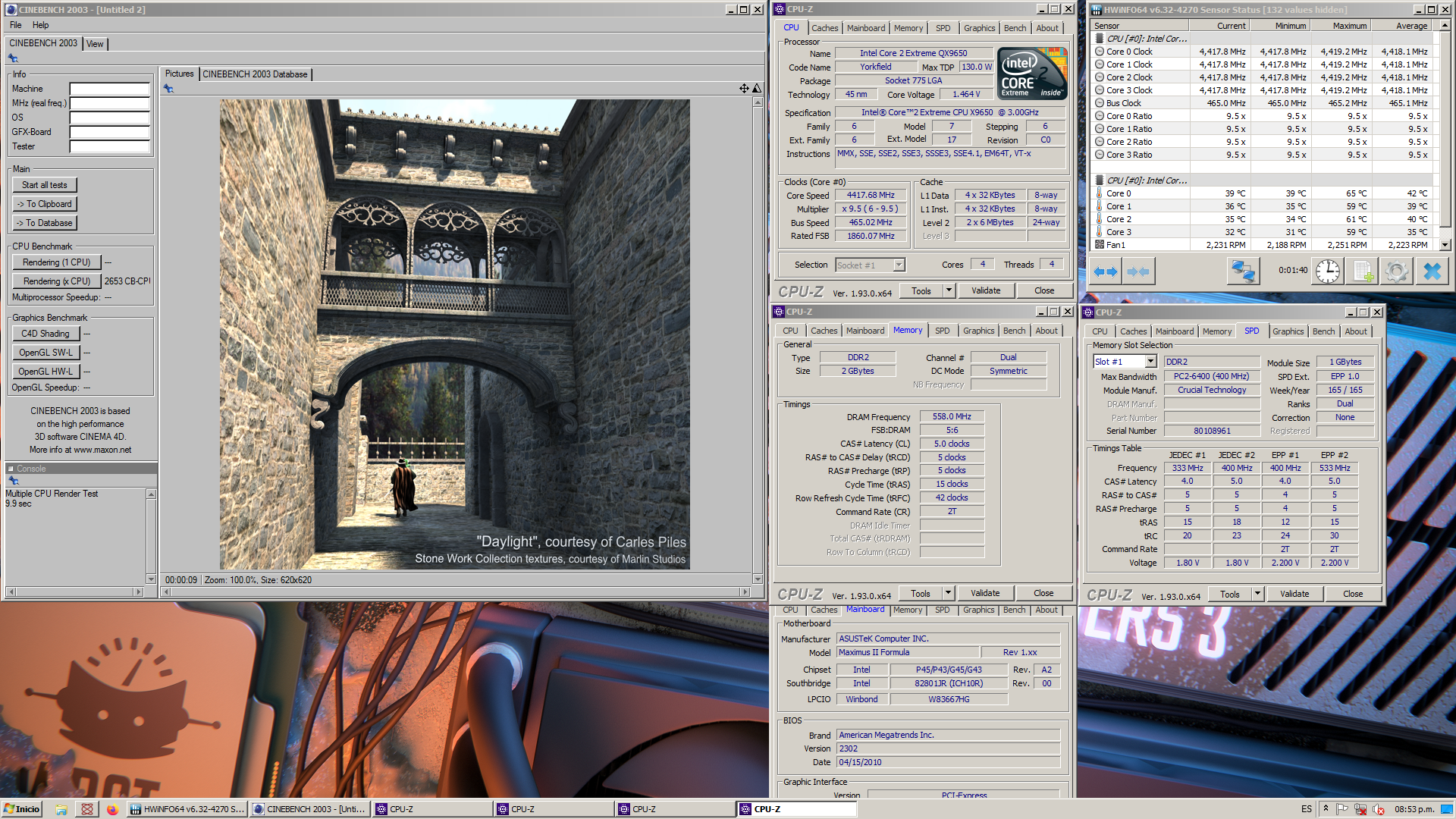Start HWiNFO logging with sheet-plus icon
This screenshot has height=819, width=1456.
pos(1363,271)
